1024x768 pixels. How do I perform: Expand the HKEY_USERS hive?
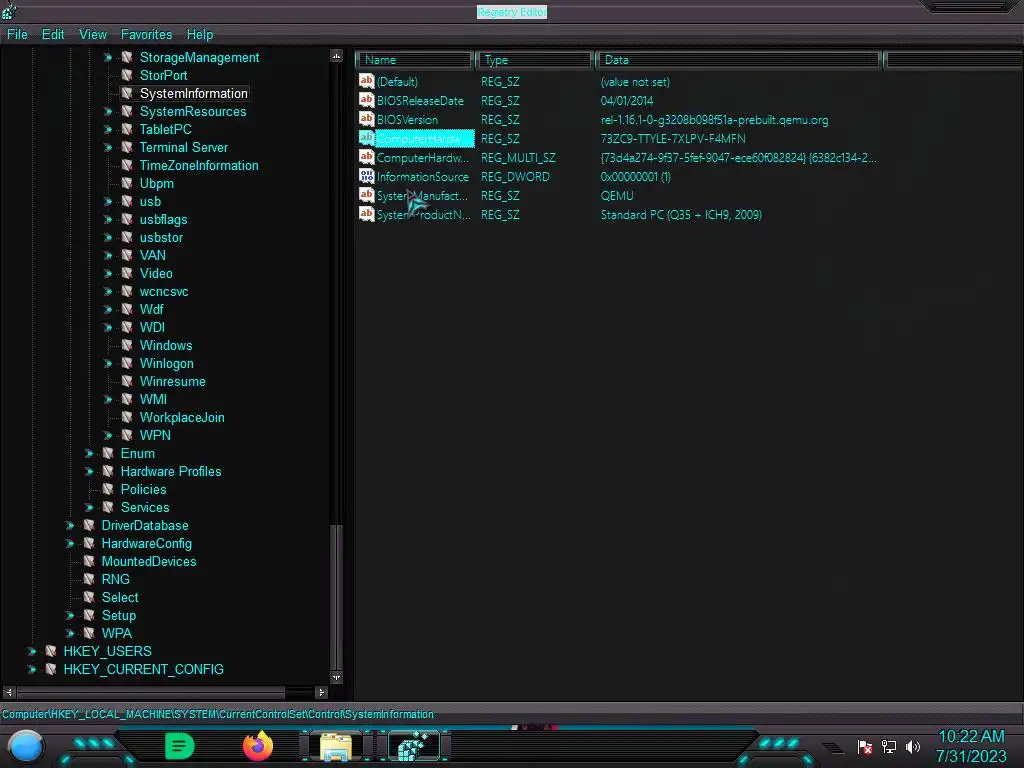(x=32, y=651)
